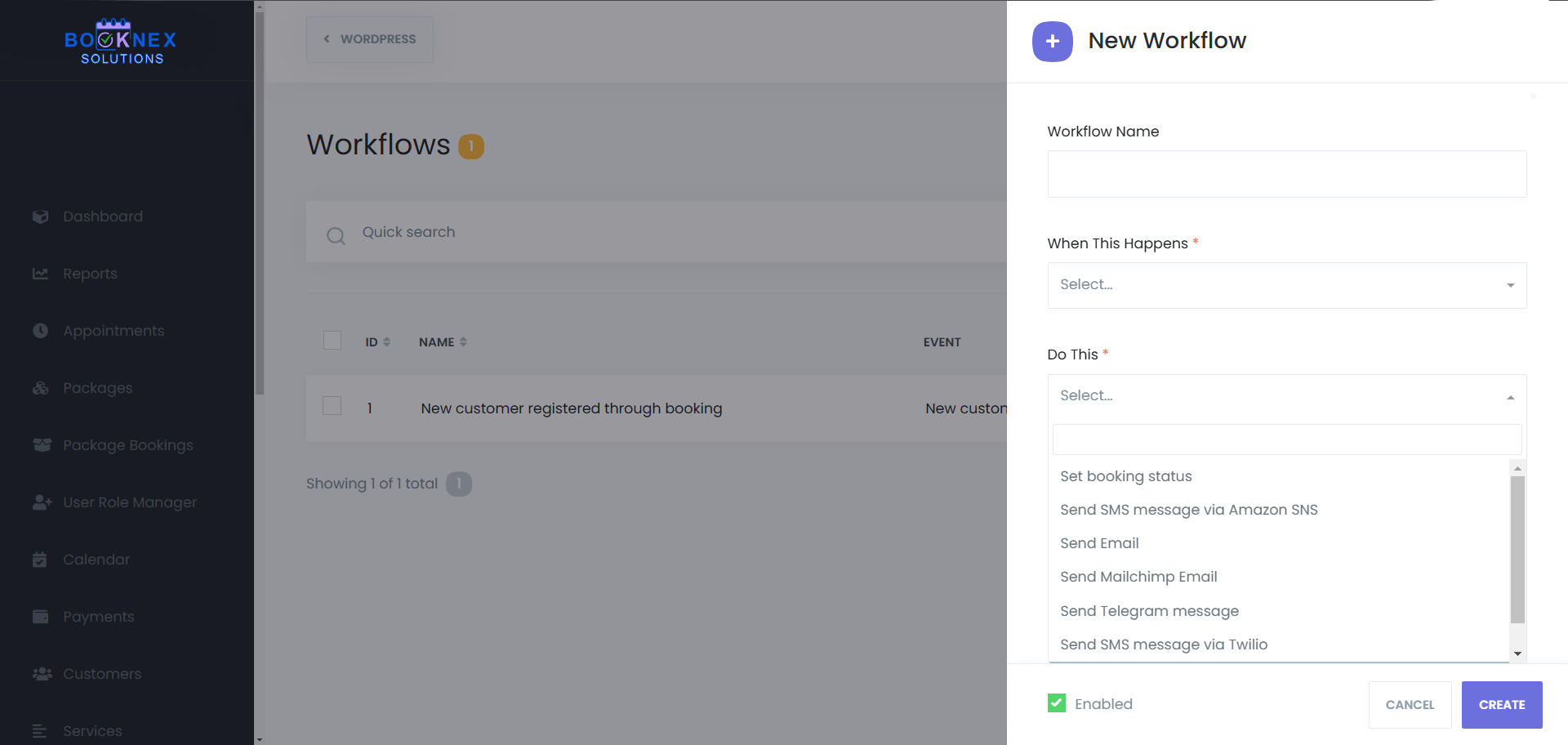Click the action list scrollbar down arrow

[1517, 654]
